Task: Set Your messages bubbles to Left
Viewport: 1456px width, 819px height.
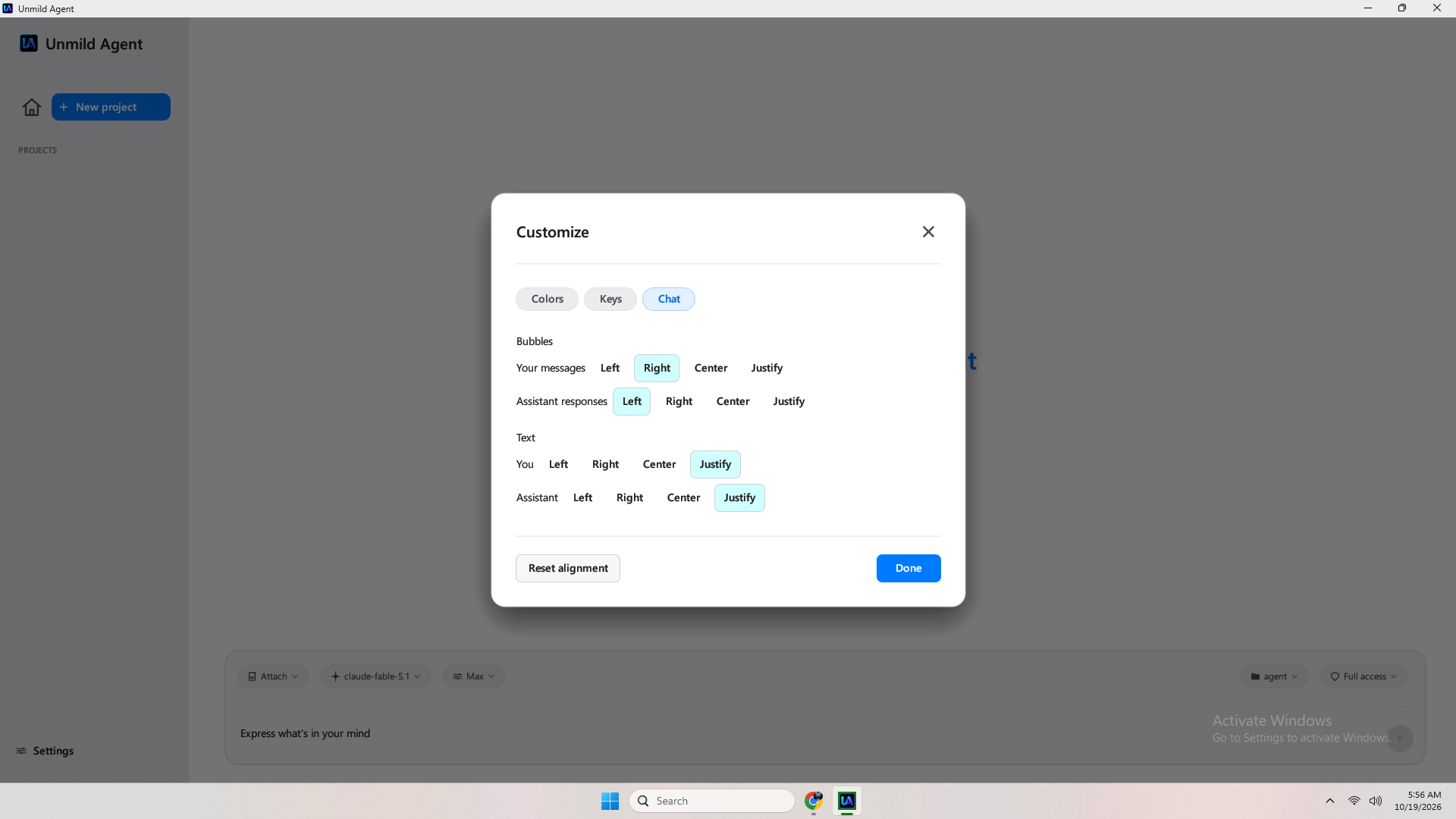Action: coord(610,368)
